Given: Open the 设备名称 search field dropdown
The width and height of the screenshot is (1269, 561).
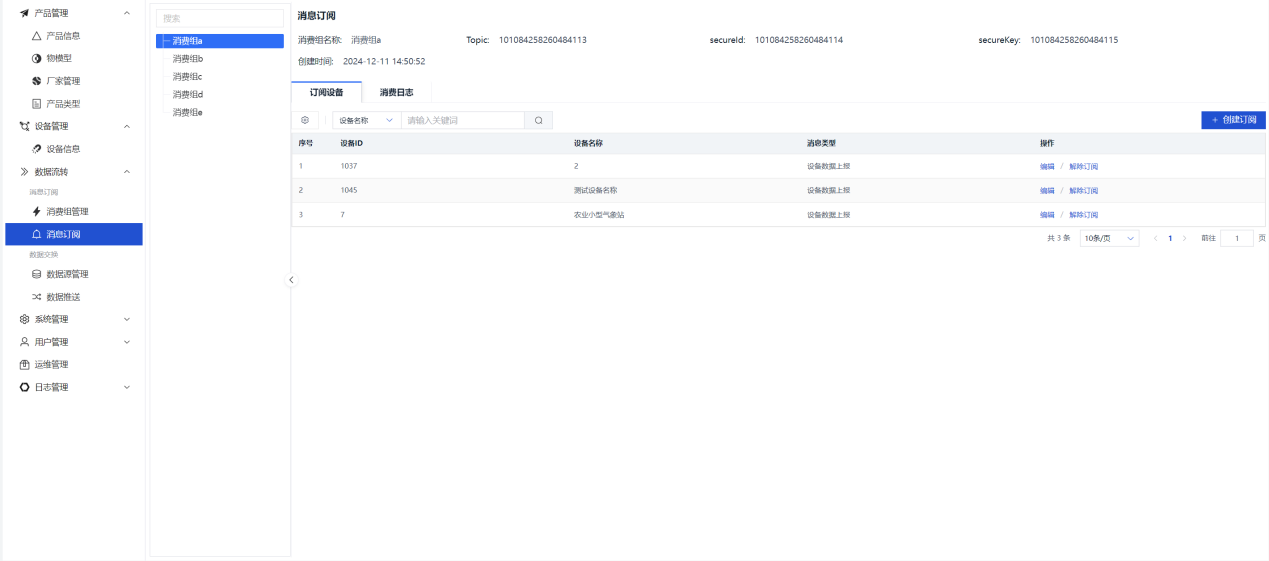Looking at the screenshot, I should pos(366,120).
